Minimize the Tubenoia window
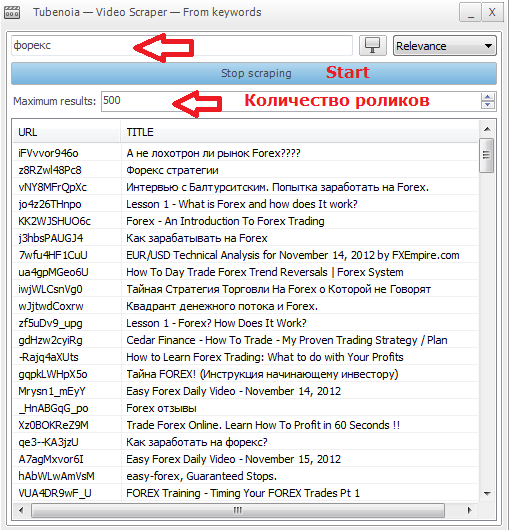Image resolution: width=509 pixels, height=530 pixels. pyautogui.click(x=470, y=13)
